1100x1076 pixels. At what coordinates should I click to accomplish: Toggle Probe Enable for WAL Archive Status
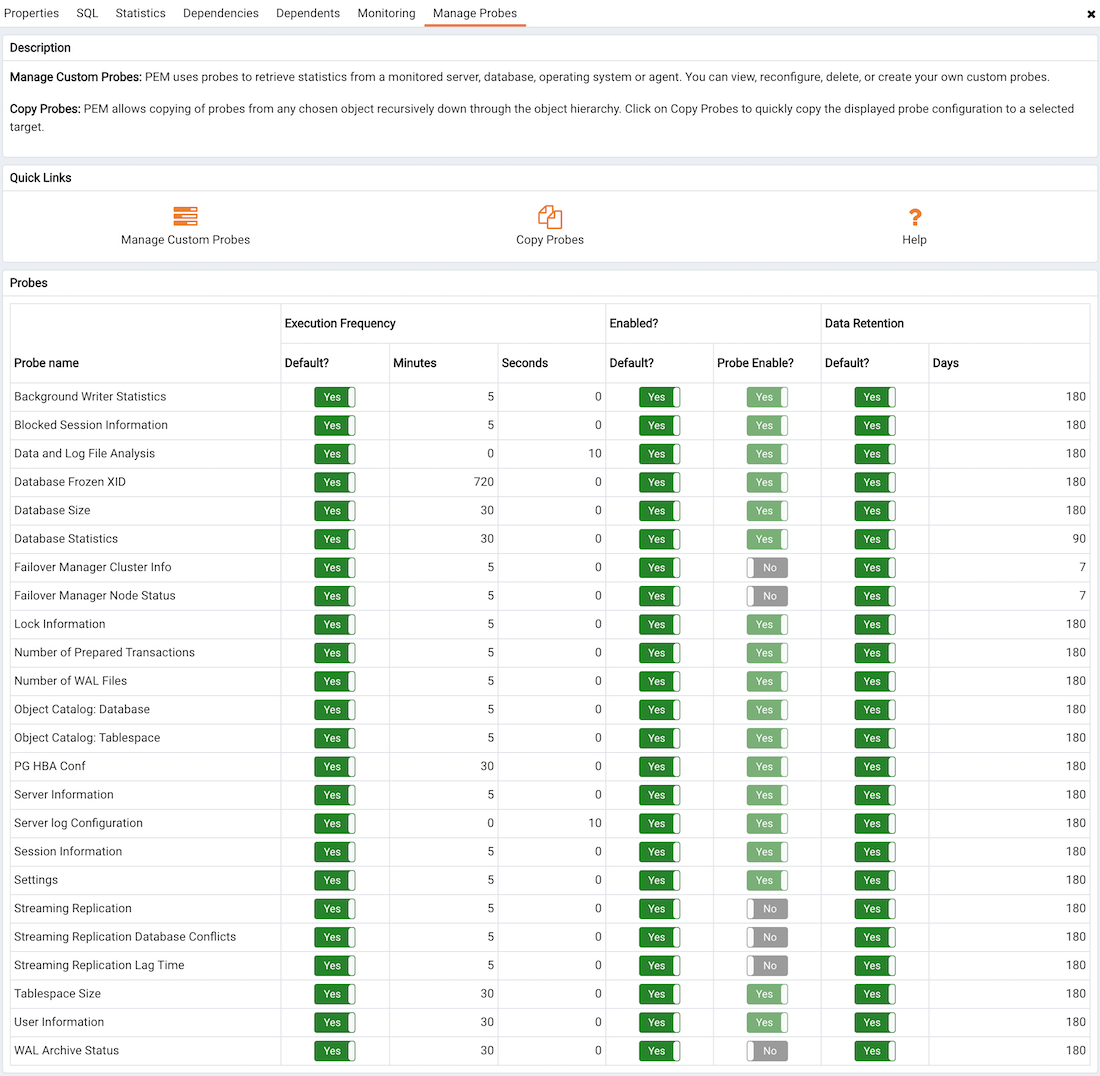(767, 1051)
